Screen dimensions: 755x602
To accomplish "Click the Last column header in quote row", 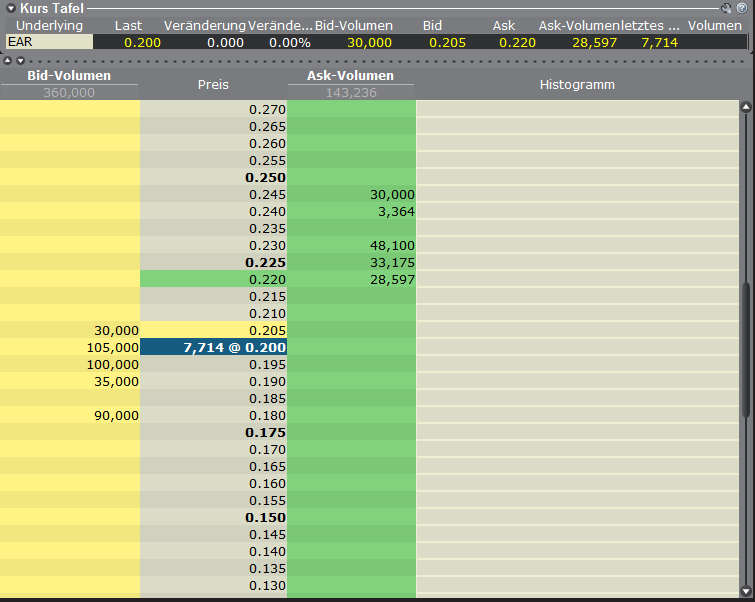I will (x=129, y=25).
